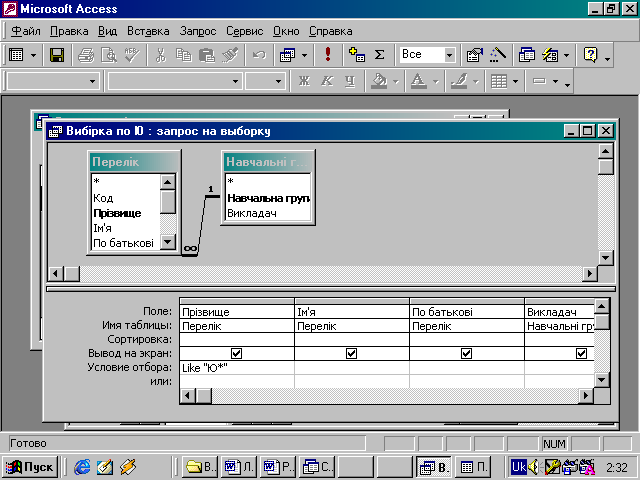This screenshot has width=640, height=480.
Task: Uncheck Show box for the Ім'я column
Action: 351,353
